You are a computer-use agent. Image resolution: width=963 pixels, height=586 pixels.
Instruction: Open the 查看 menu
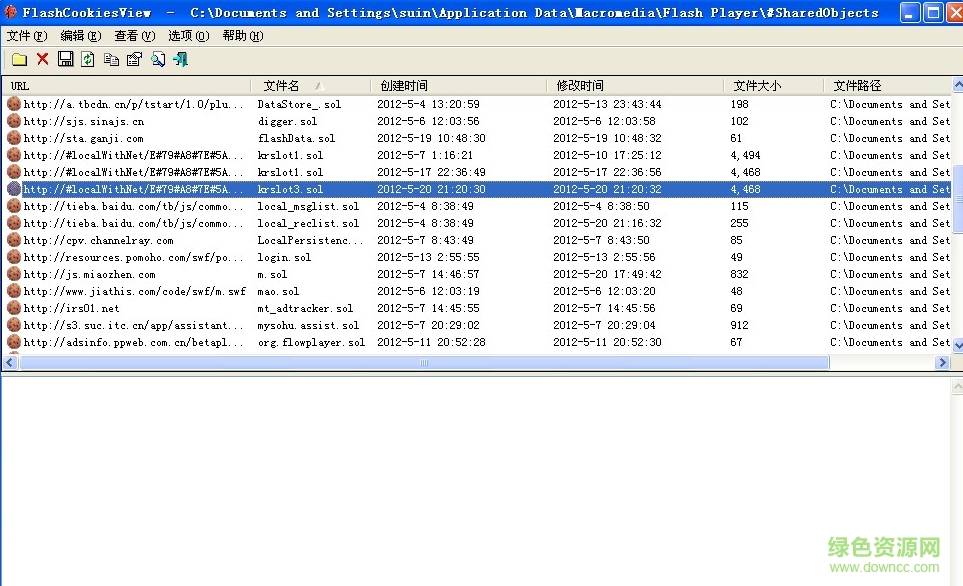132,35
